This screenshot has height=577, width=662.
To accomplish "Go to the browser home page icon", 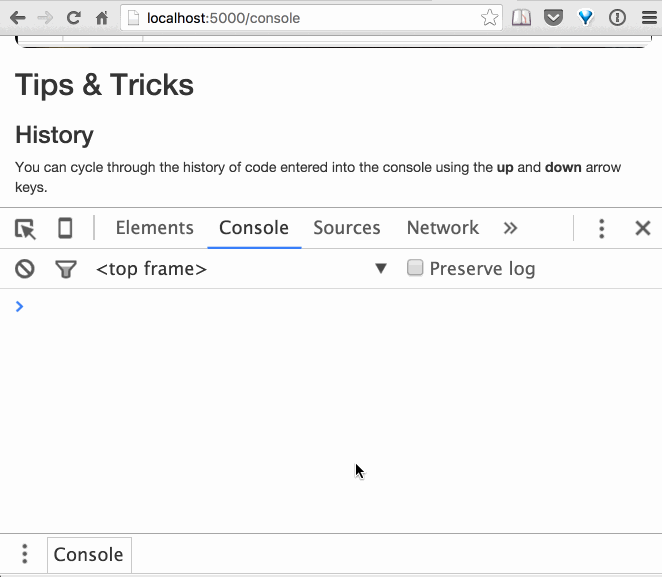I will coord(101,18).
